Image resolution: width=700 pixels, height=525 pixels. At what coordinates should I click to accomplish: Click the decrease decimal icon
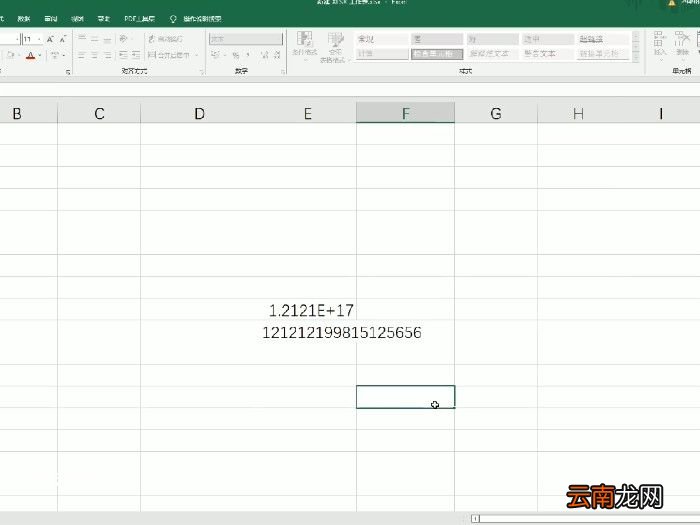(277, 55)
